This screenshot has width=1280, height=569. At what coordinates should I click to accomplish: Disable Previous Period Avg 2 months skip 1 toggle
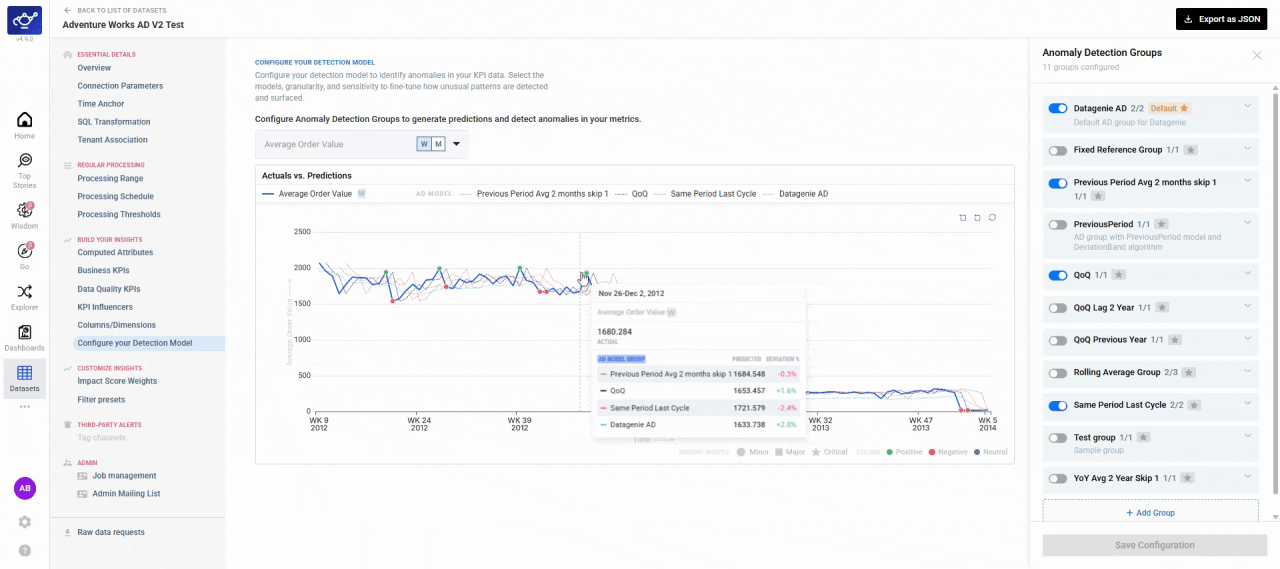pos(1057,183)
